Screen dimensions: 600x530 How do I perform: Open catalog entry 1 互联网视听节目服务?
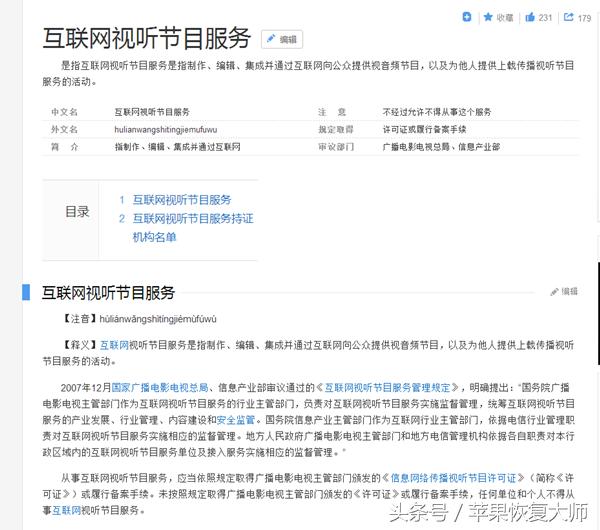182,200
